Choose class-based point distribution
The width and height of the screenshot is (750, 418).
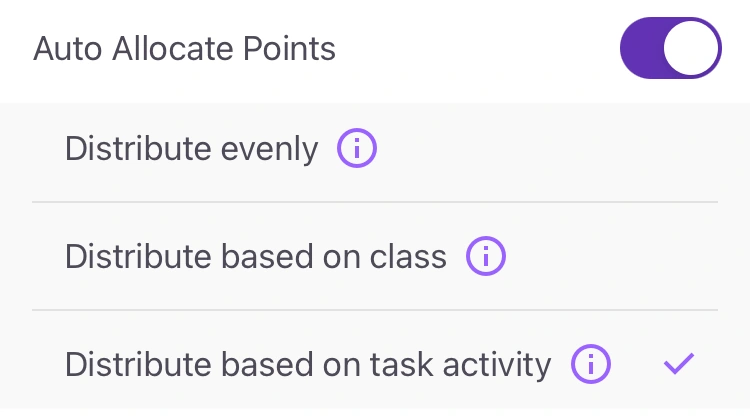click(x=255, y=258)
